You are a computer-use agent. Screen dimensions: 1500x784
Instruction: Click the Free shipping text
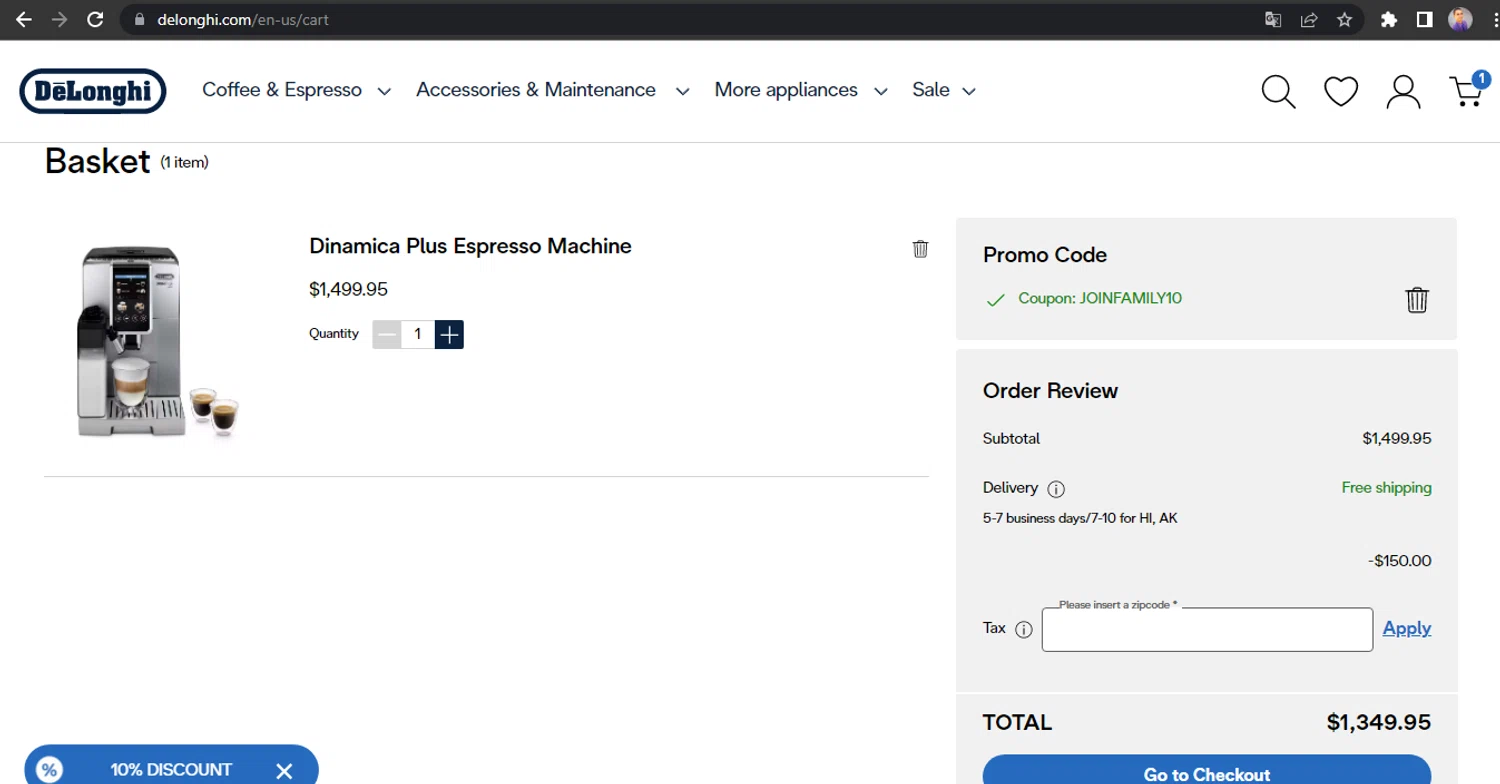pos(1386,488)
